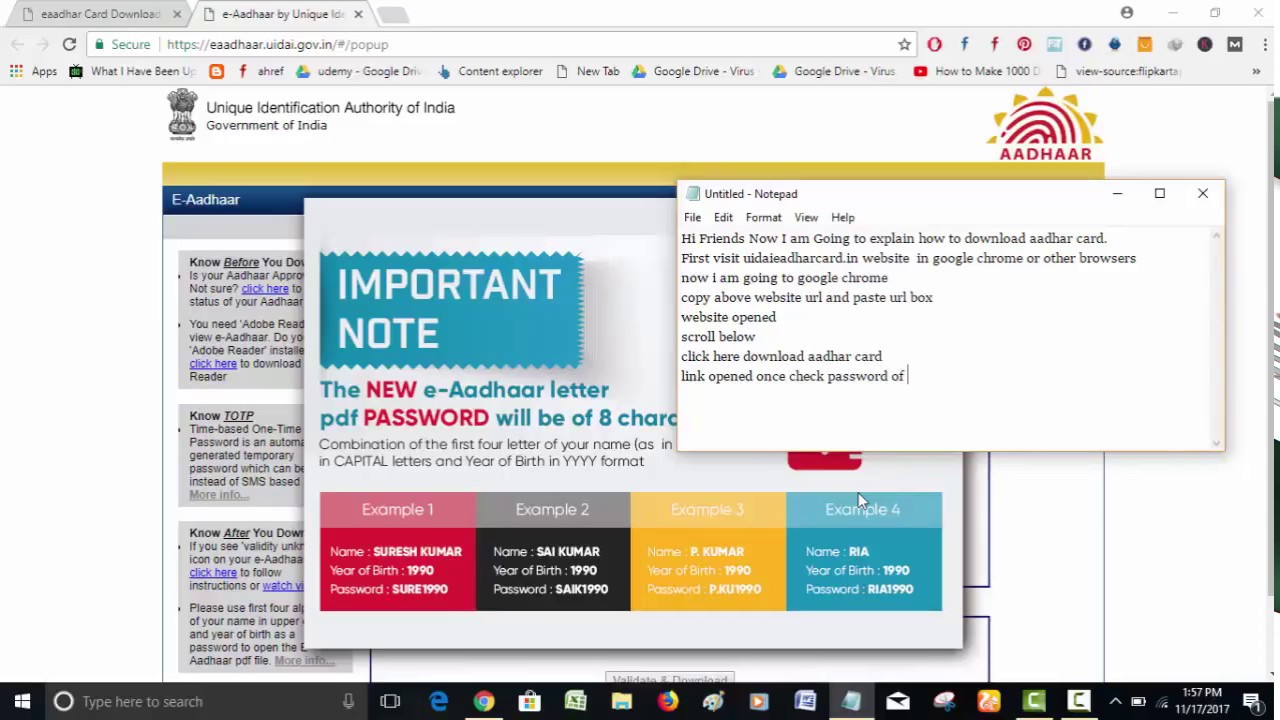Screen dimensions: 1280x720
Task: Click 'More info...' under Know TOTP
Action: coord(218,495)
